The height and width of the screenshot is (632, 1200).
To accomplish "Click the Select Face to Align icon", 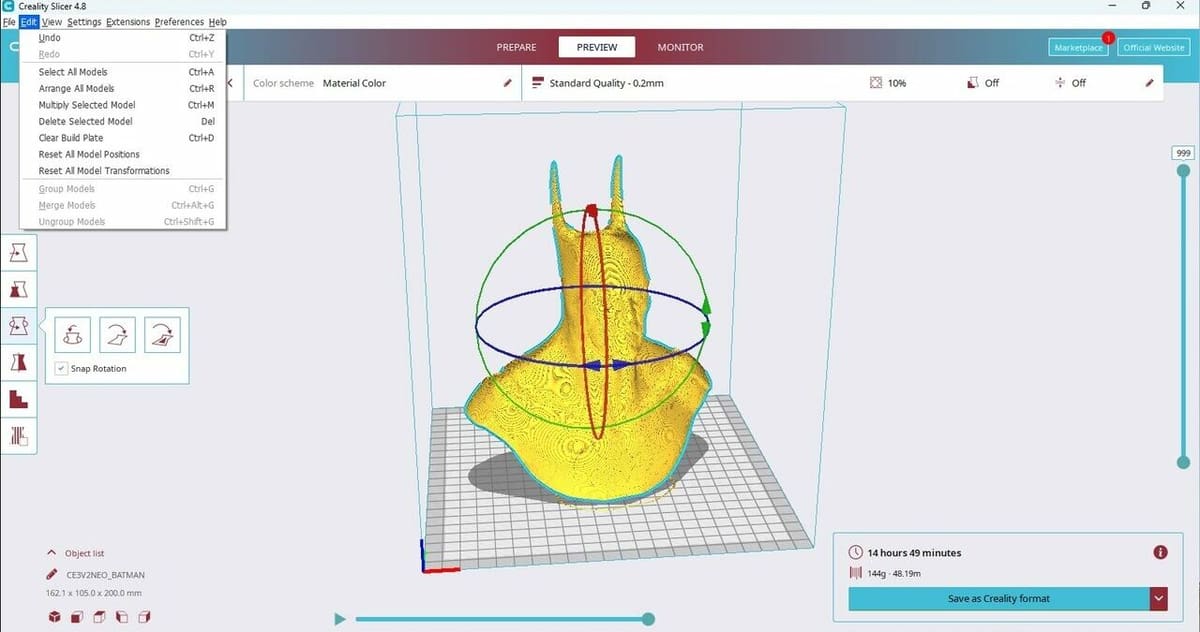I will (163, 334).
